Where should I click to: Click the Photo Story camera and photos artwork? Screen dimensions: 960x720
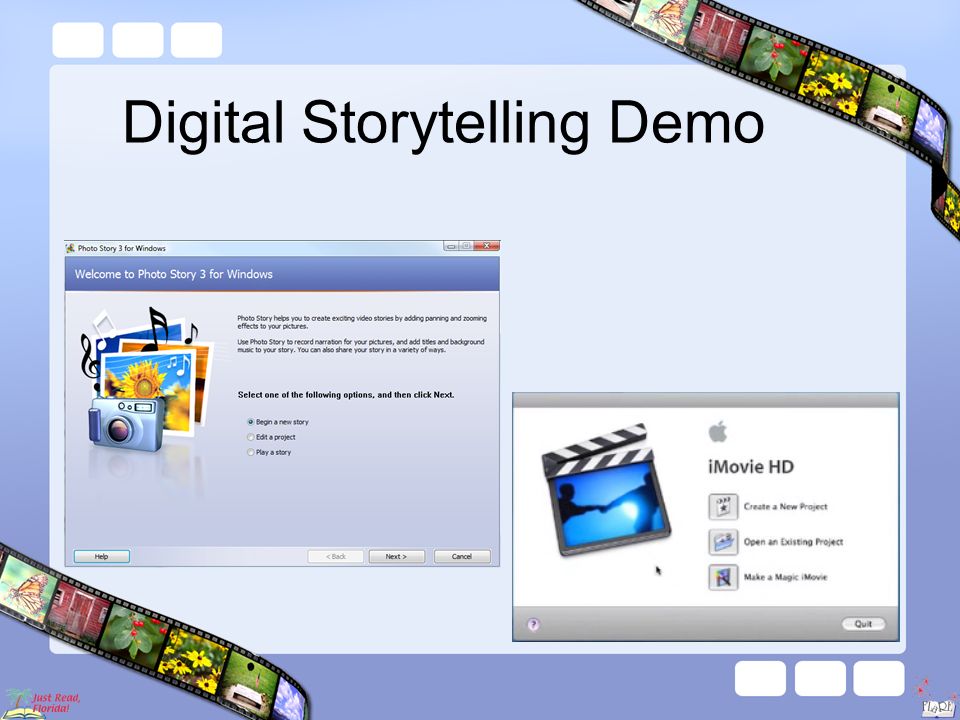147,380
